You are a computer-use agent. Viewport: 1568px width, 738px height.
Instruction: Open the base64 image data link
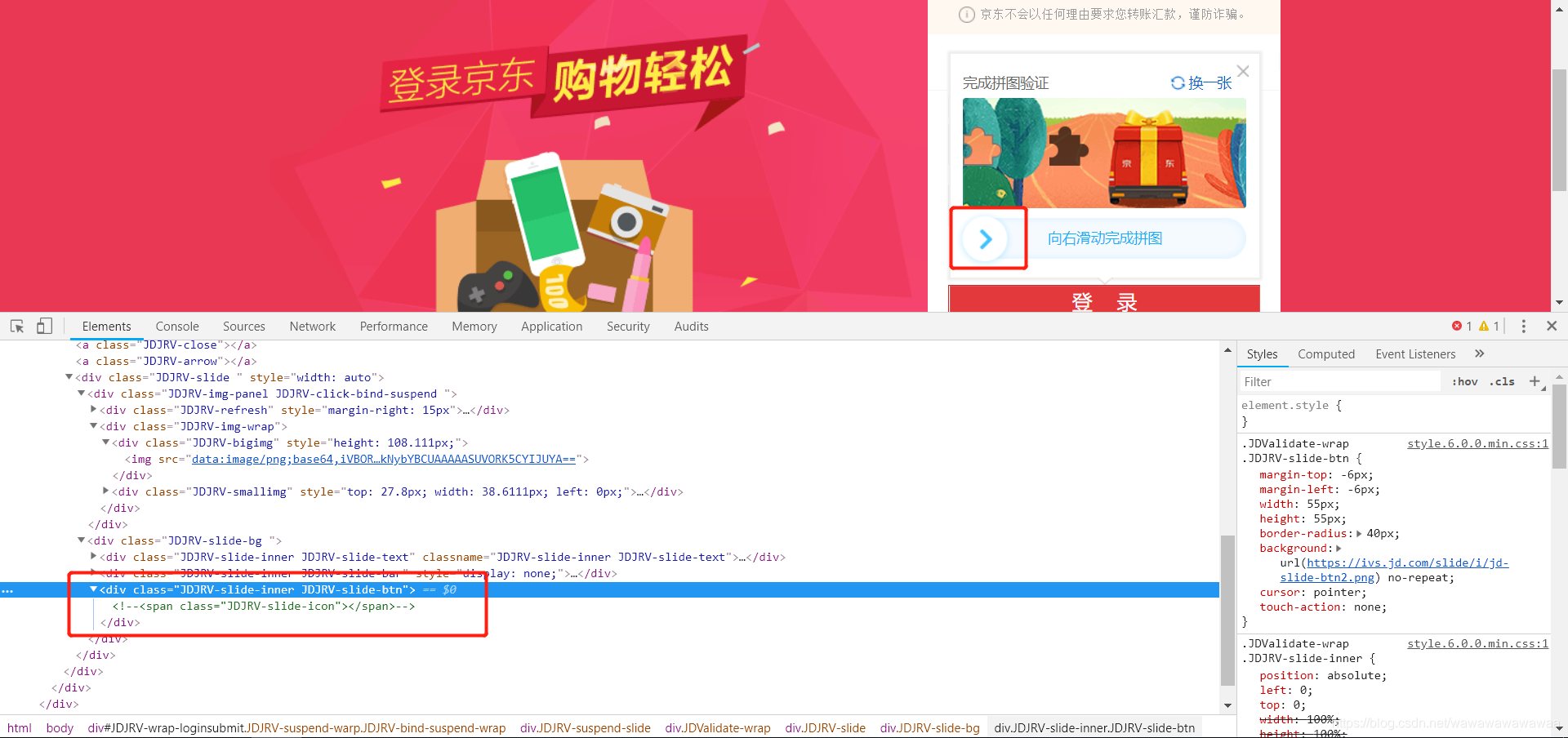383,459
